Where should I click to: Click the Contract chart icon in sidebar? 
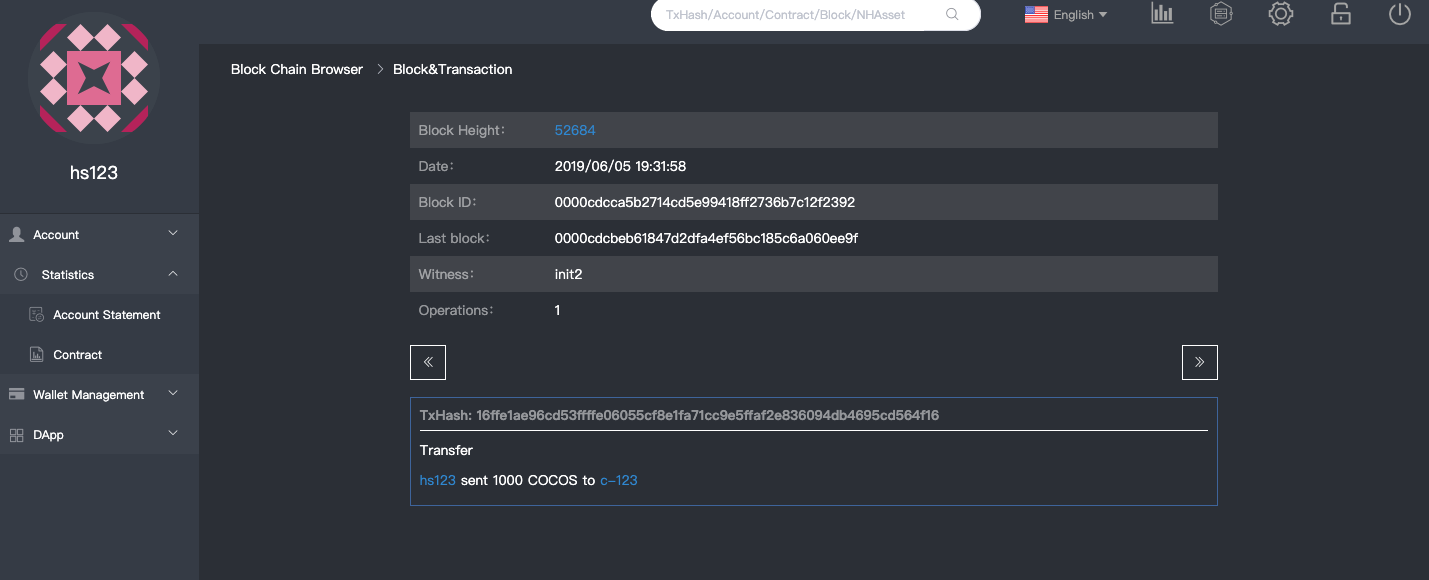point(36,354)
